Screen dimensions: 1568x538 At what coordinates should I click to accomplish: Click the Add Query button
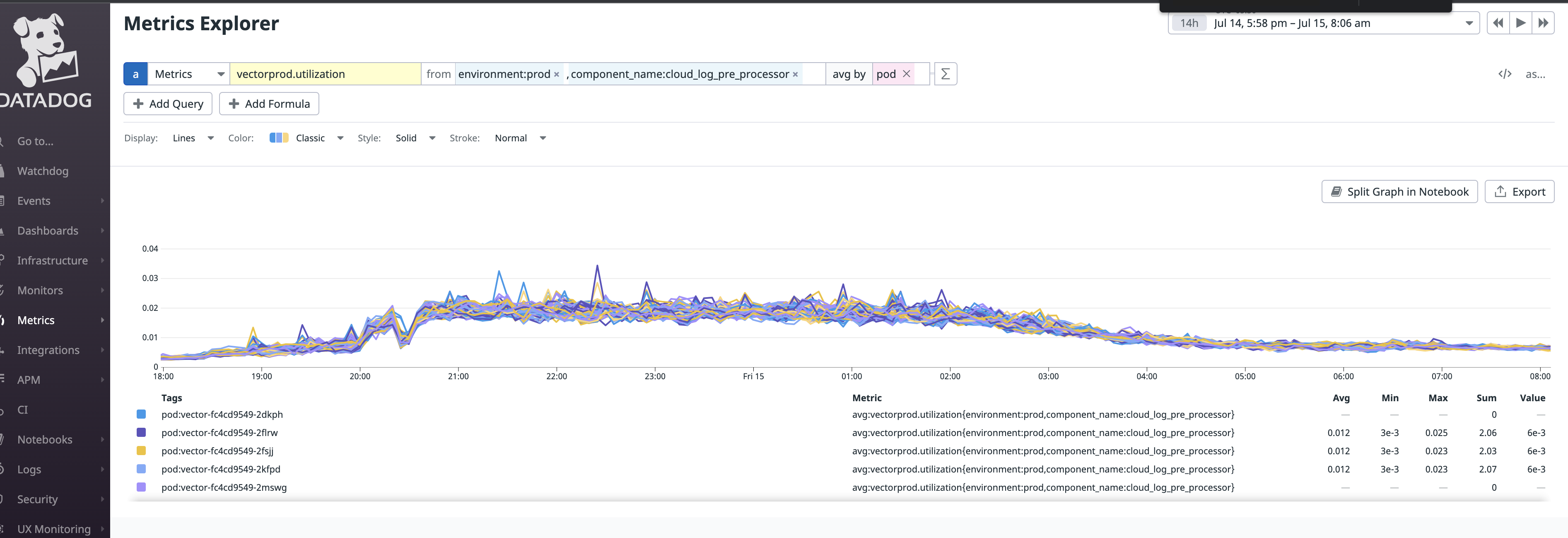(x=168, y=104)
